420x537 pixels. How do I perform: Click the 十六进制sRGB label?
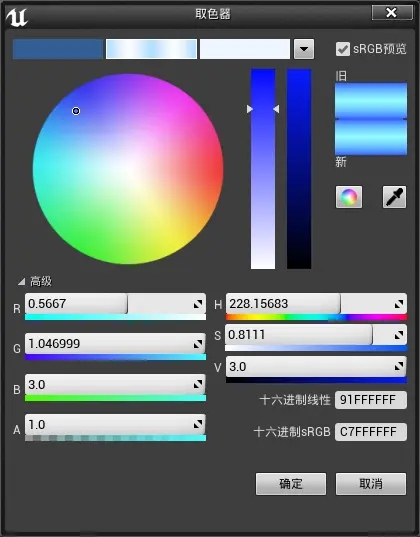click(292, 432)
